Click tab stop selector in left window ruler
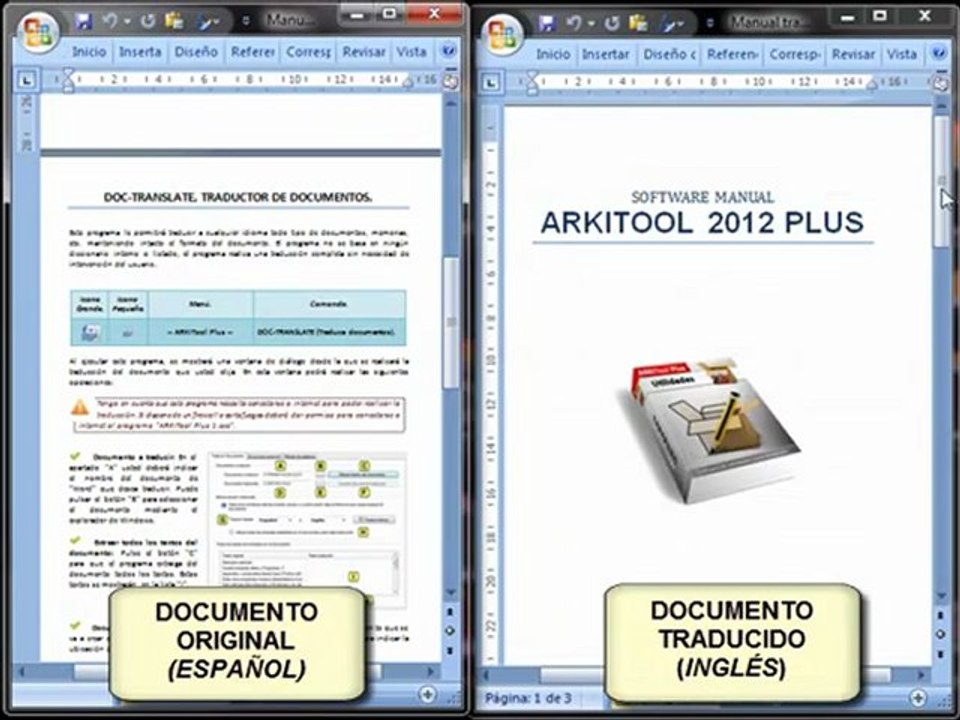 26,80
